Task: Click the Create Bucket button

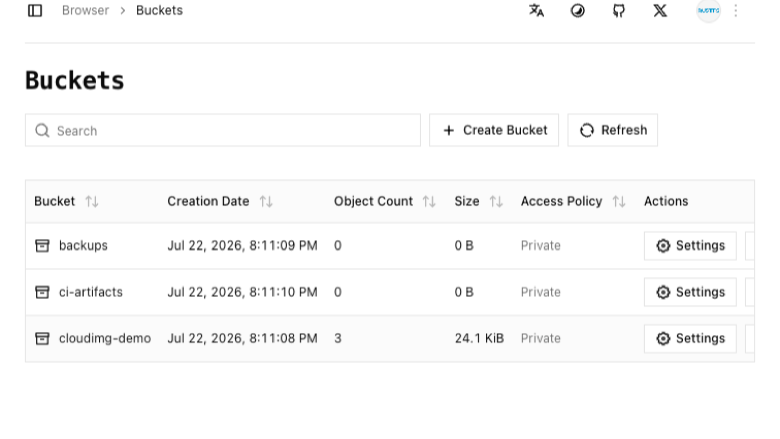Action: tap(494, 130)
